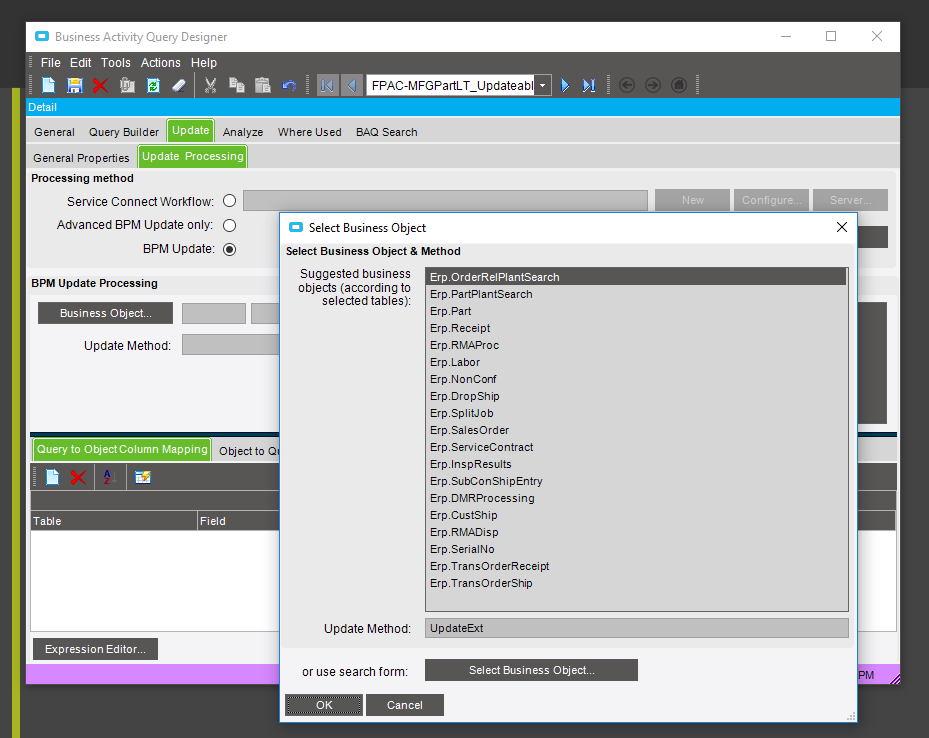This screenshot has height=738, width=929.
Task: Switch to the Query Builder tab
Action: (x=124, y=132)
